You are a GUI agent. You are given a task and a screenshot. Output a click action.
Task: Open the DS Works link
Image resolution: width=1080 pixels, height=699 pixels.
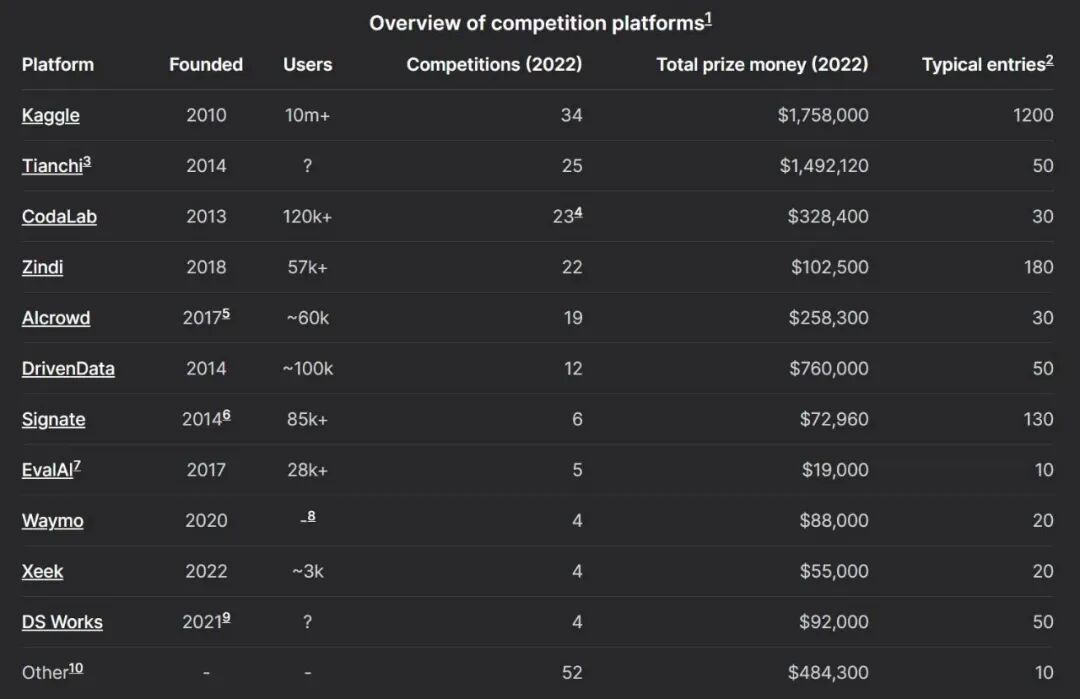62,622
